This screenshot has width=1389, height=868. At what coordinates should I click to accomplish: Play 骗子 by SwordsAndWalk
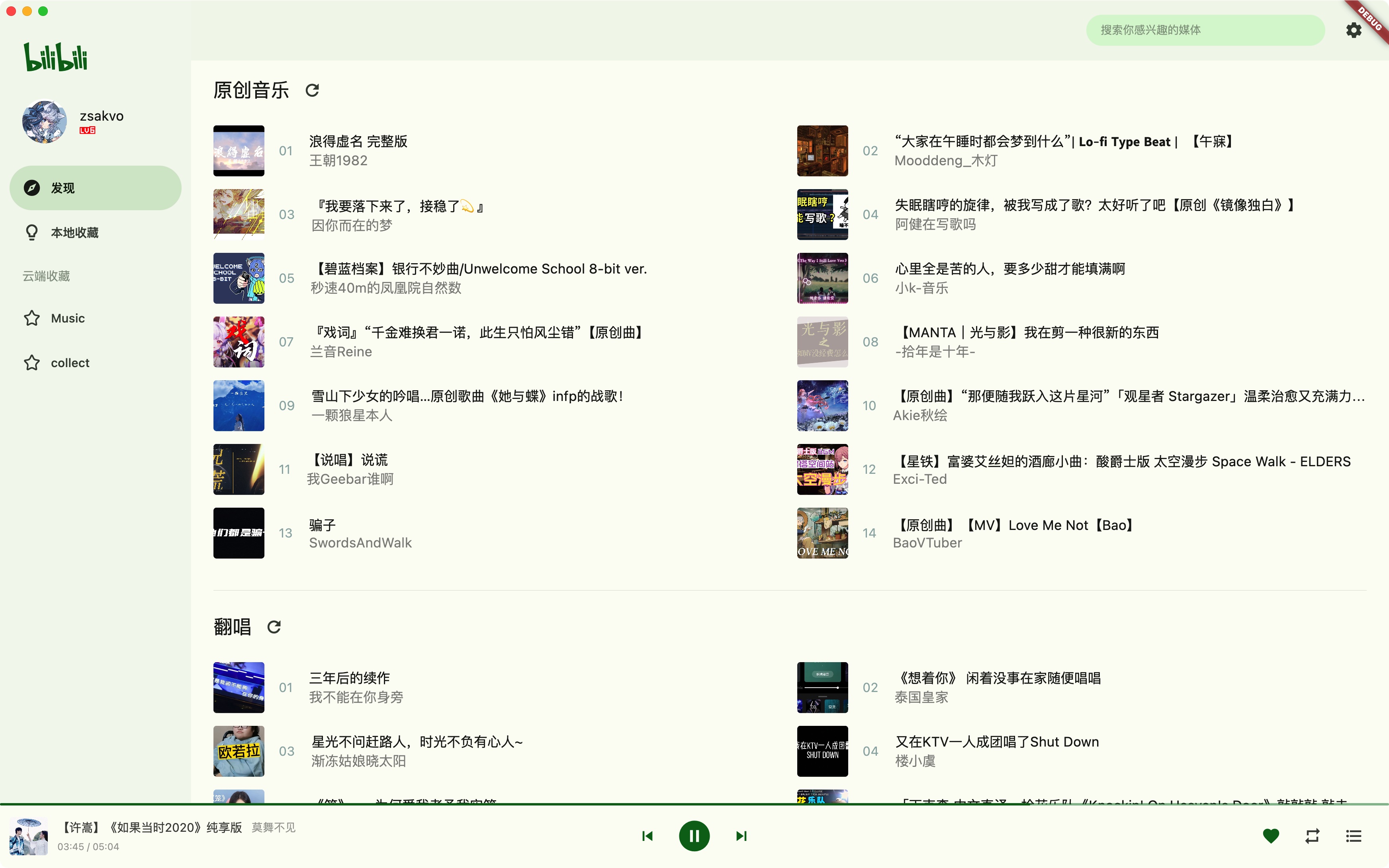click(x=322, y=525)
